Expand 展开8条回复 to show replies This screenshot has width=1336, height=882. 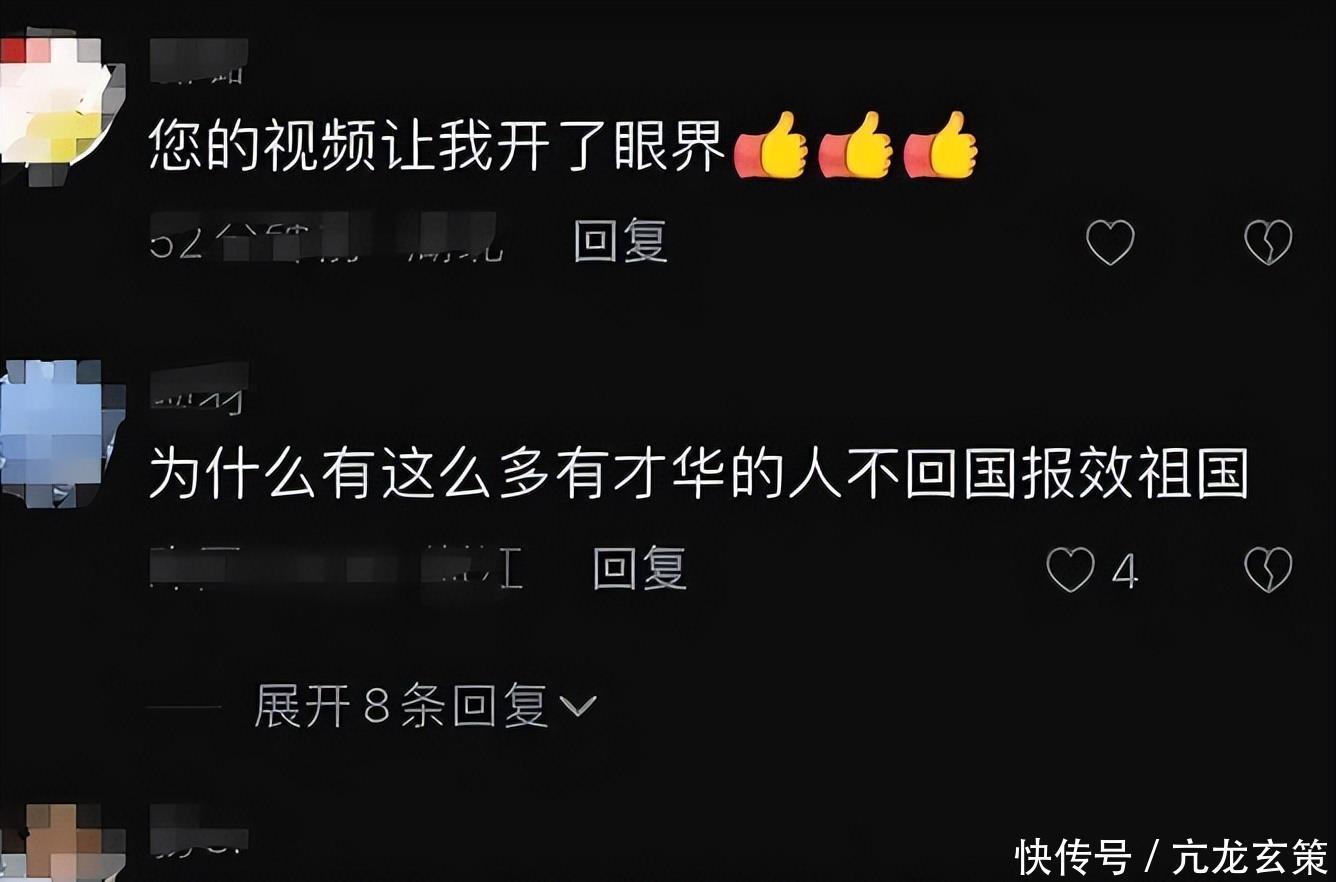(x=425, y=707)
